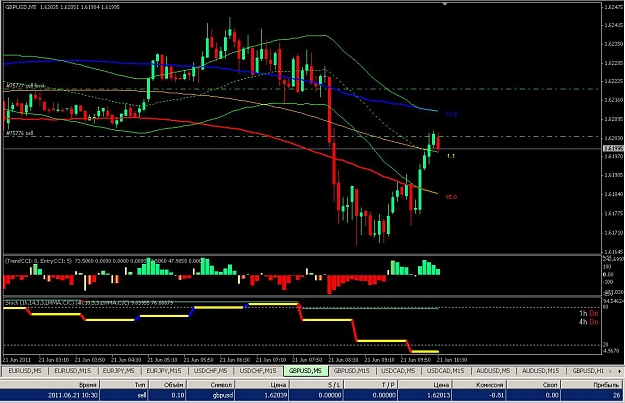Click the open price cell 1.62039
625x403 pixels.
coord(262,395)
